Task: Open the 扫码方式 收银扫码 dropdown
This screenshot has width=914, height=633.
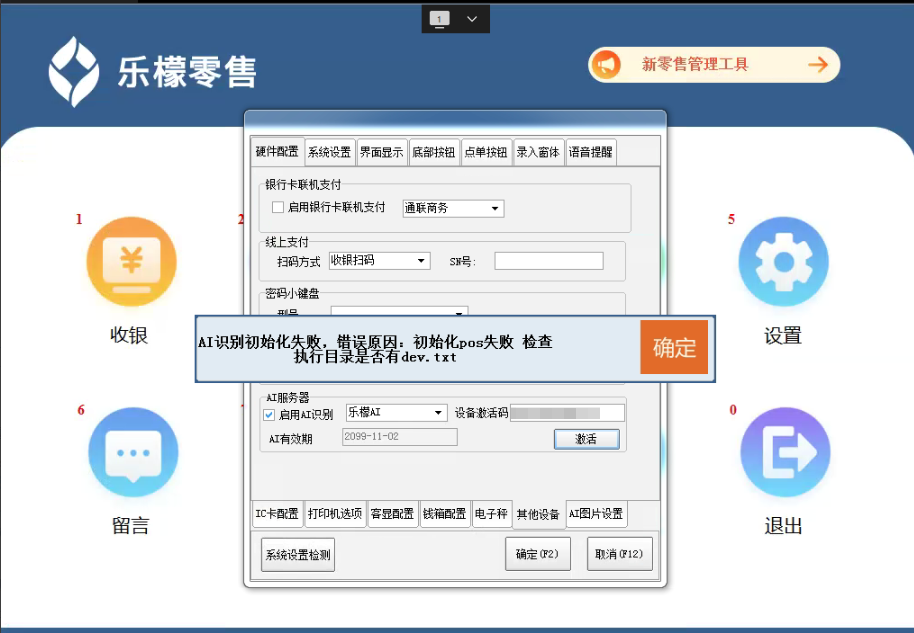Action: coord(379,261)
